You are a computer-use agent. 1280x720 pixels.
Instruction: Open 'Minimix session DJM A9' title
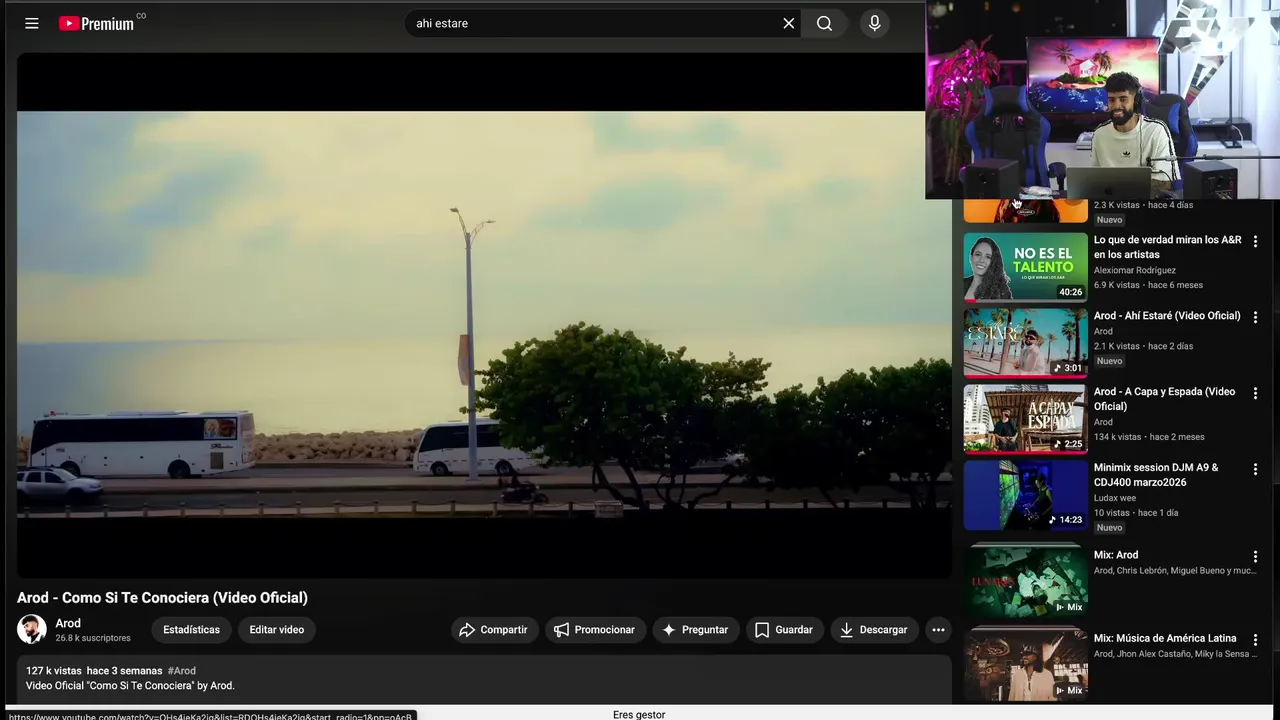1156,475
